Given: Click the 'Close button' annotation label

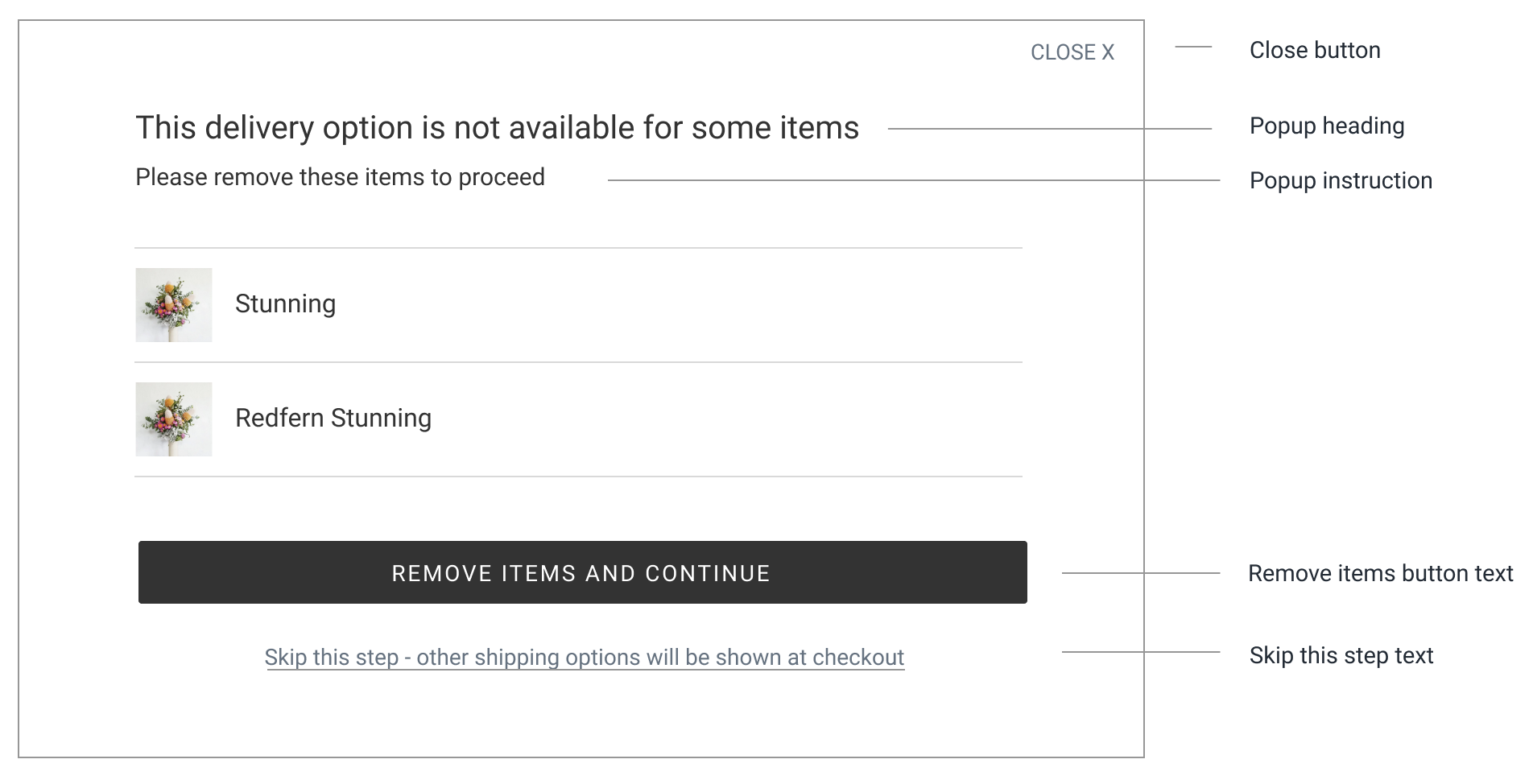Looking at the screenshot, I should click(1315, 50).
